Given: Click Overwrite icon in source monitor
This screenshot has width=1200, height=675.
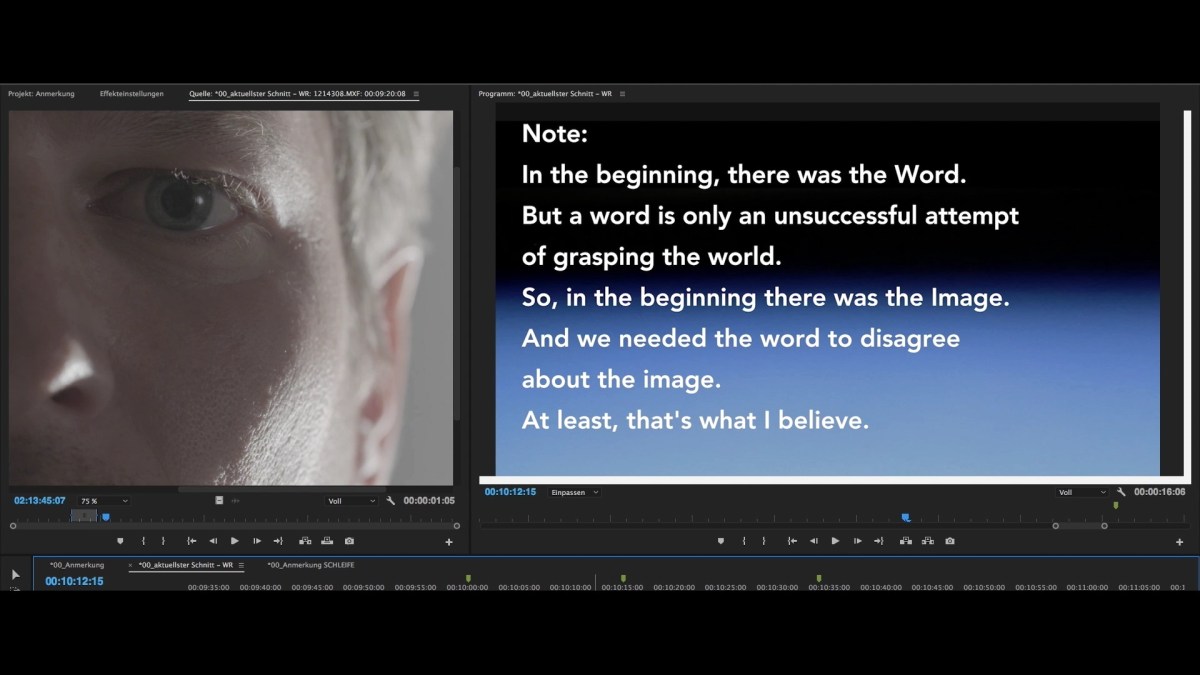Looking at the screenshot, I should (327, 541).
